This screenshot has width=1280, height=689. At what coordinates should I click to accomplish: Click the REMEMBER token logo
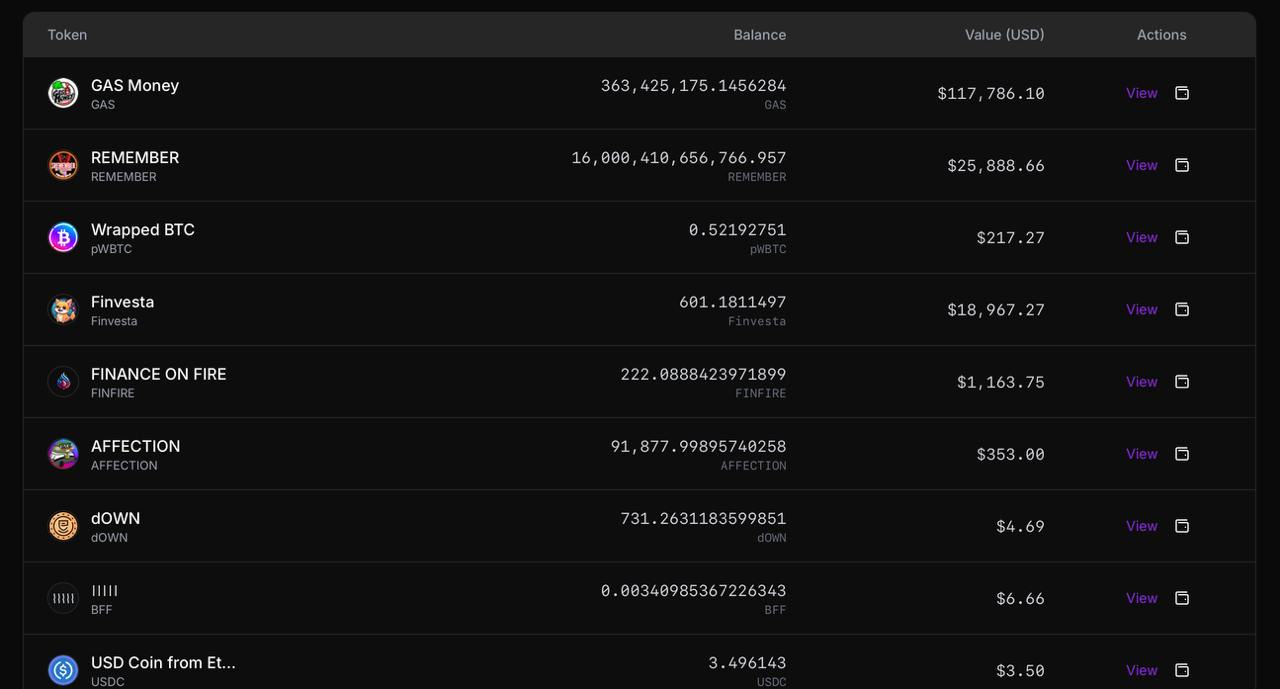tap(63, 165)
